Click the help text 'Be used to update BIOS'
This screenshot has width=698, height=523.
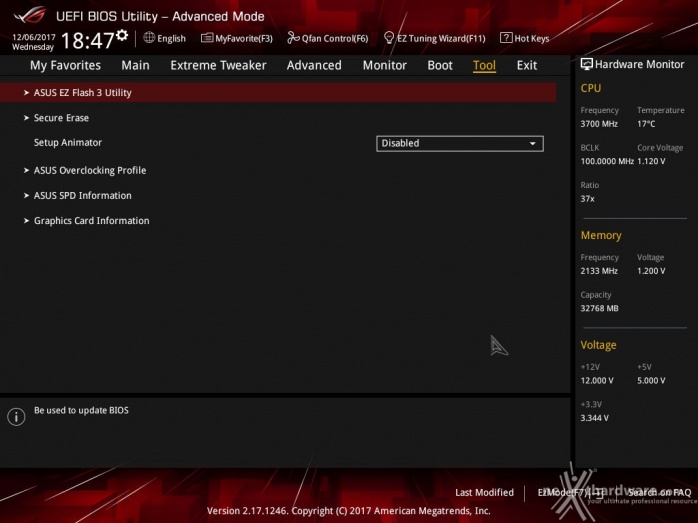point(81,410)
